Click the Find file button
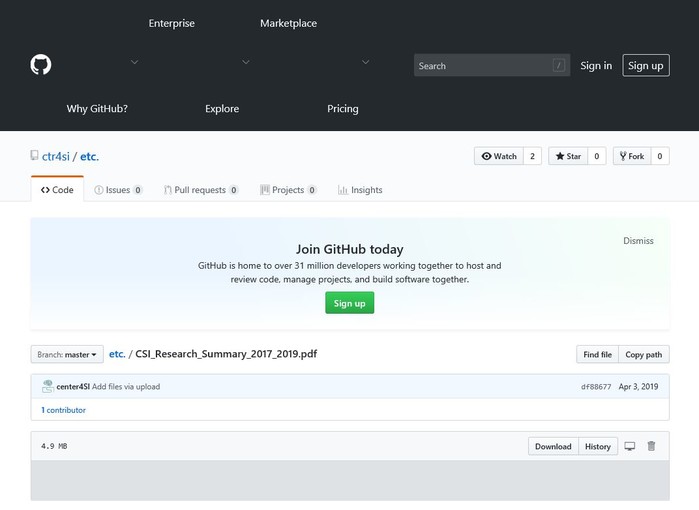This screenshot has height=510, width=699. click(x=597, y=354)
